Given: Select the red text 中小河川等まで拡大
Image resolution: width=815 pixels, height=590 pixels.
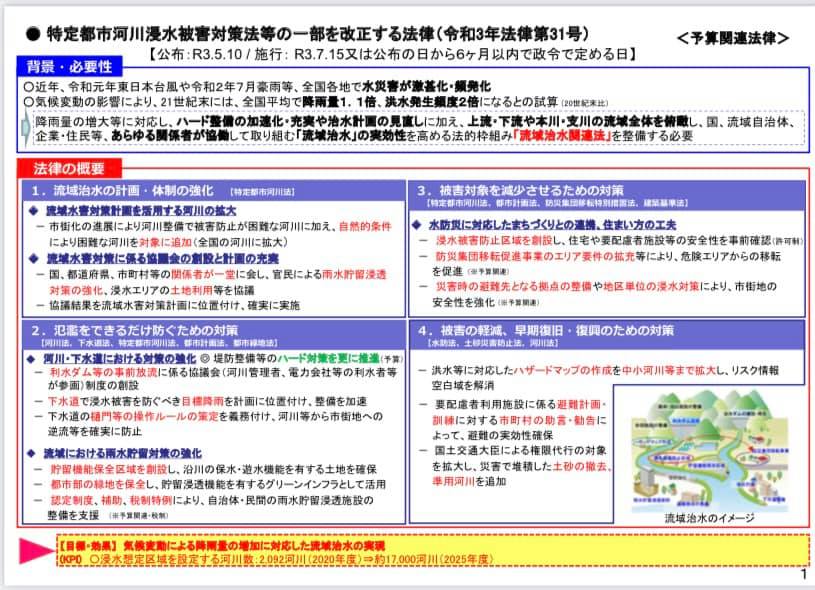Looking at the screenshot, I should (x=669, y=370).
